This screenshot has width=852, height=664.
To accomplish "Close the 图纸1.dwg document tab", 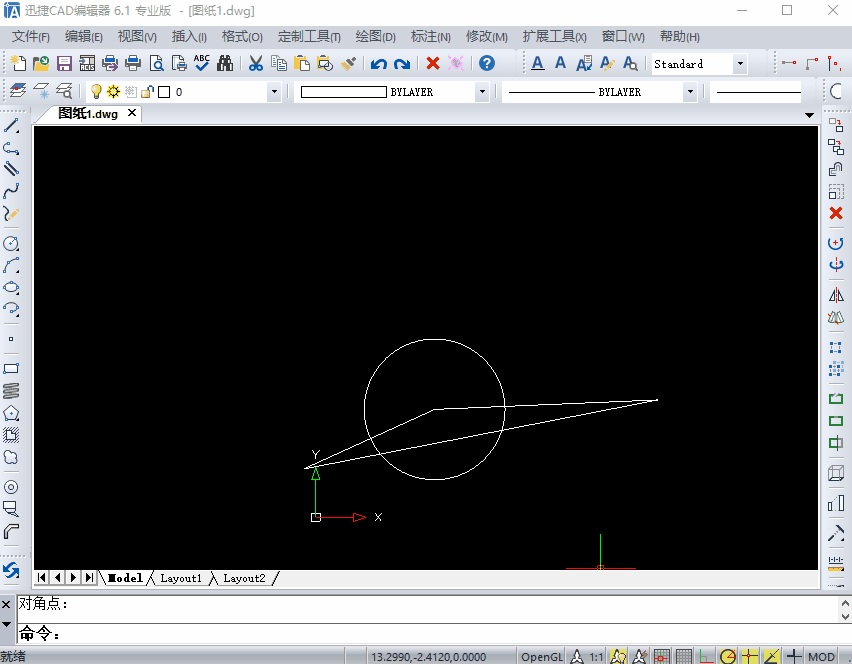I will click(132, 113).
